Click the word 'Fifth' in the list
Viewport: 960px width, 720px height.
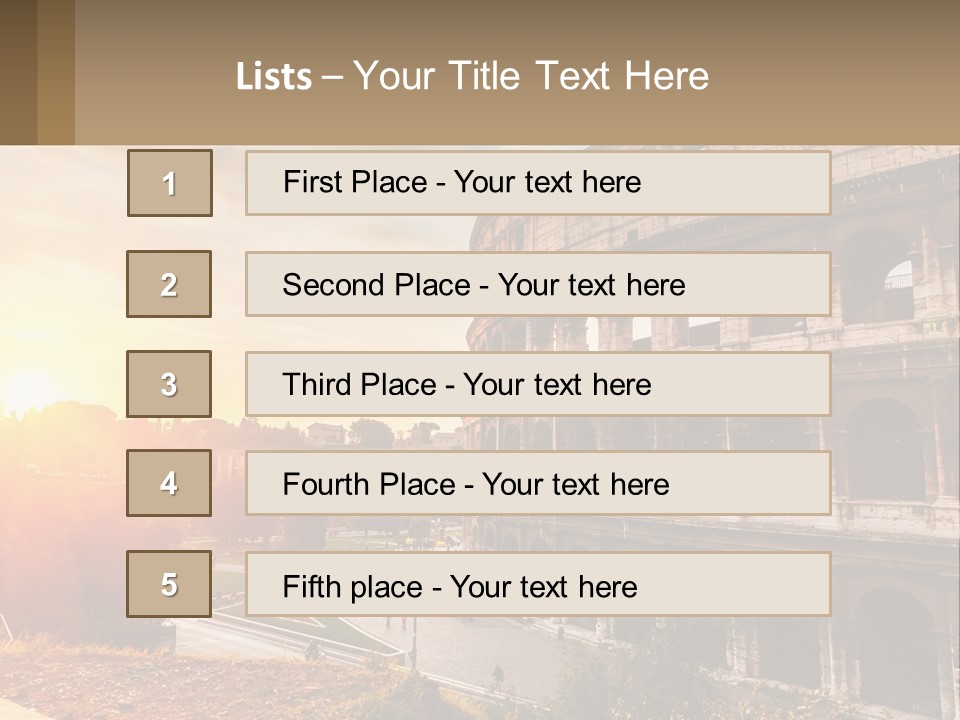point(312,586)
